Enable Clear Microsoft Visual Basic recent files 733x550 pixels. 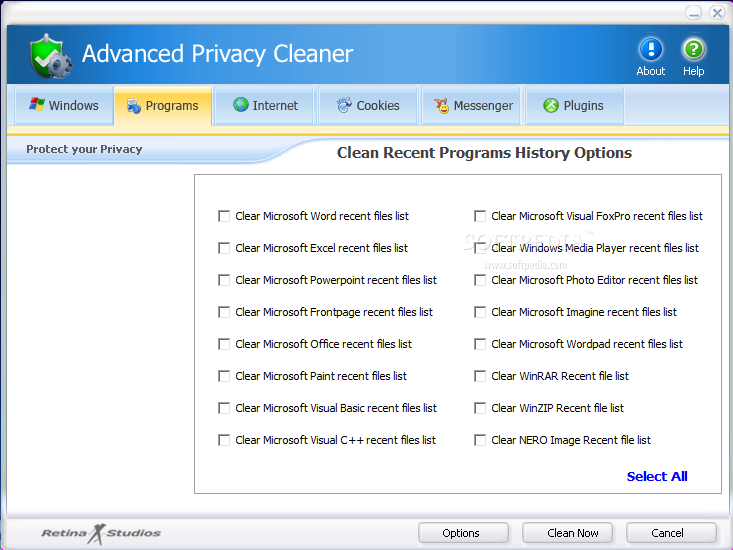(224, 408)
